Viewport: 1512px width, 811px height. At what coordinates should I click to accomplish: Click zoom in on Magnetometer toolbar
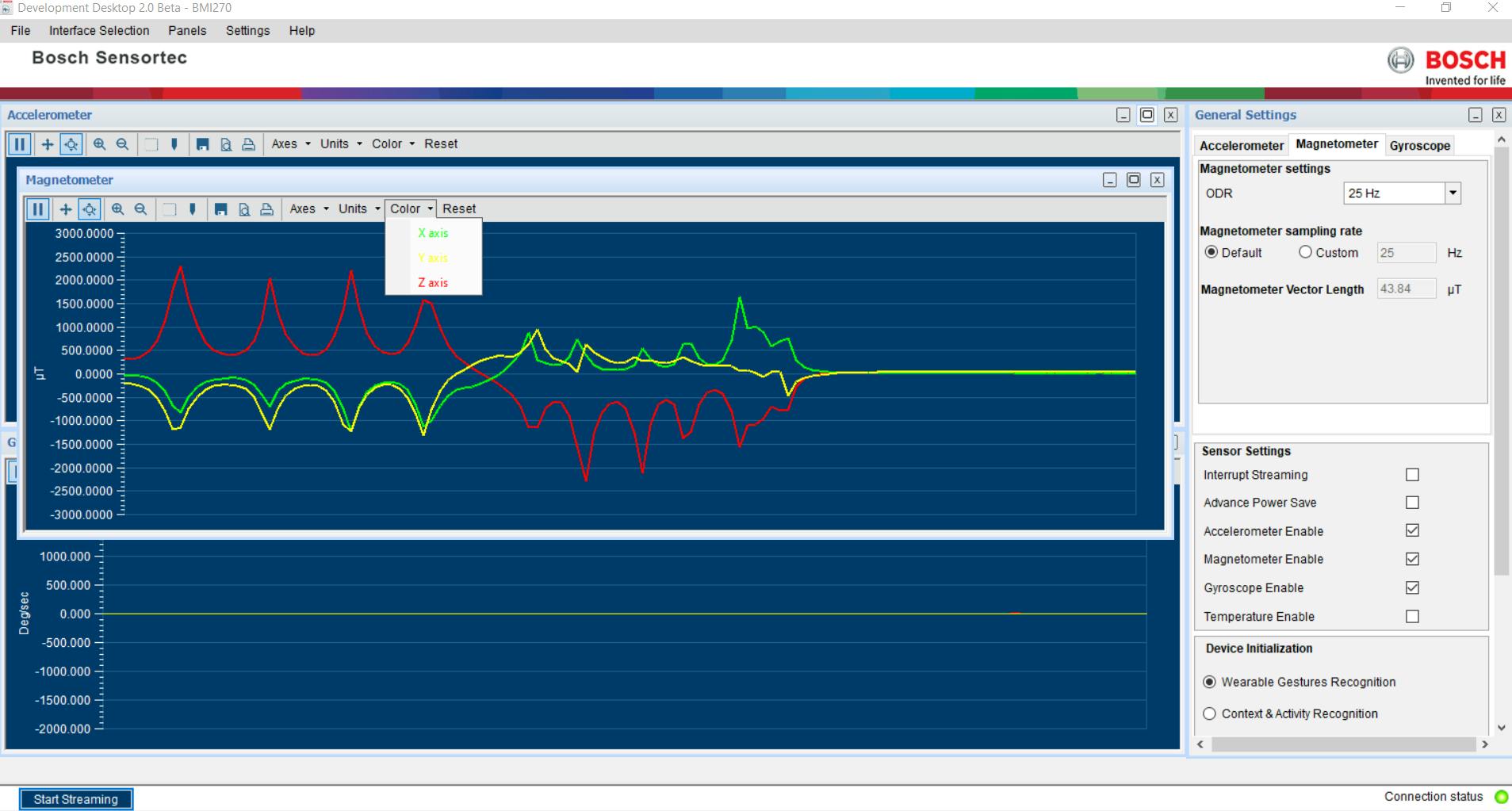(x=117, y=209)
